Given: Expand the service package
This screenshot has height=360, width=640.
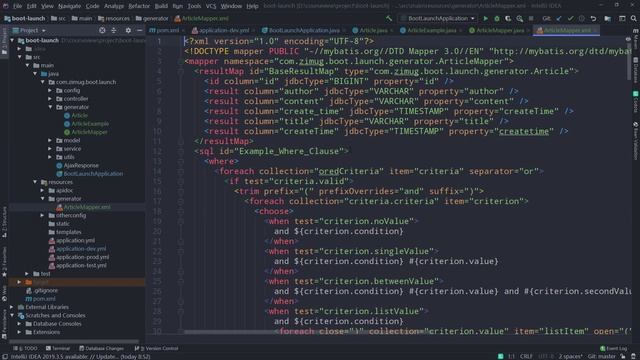Looking at the screenshot, I should (x=50, y=149).
